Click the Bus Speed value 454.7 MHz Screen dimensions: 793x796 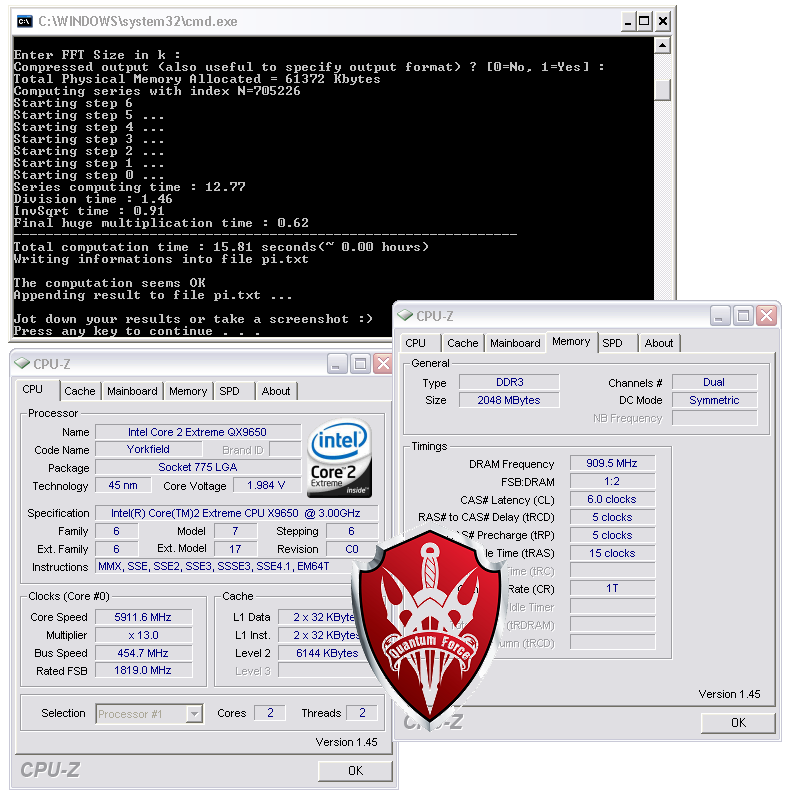(143, 653)
